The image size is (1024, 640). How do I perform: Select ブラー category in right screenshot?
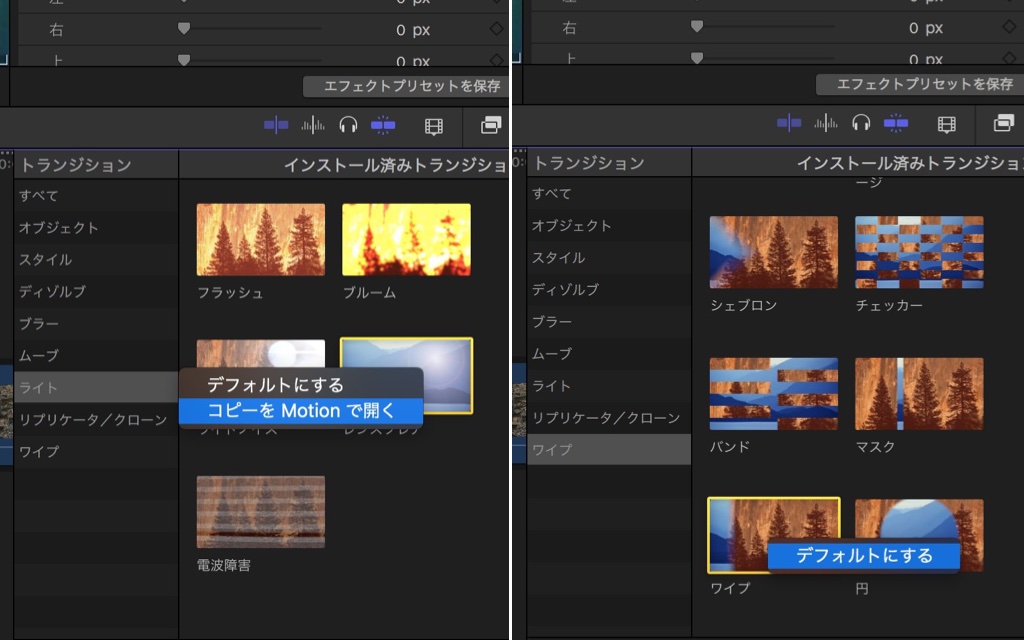click(x=609, y=321)
